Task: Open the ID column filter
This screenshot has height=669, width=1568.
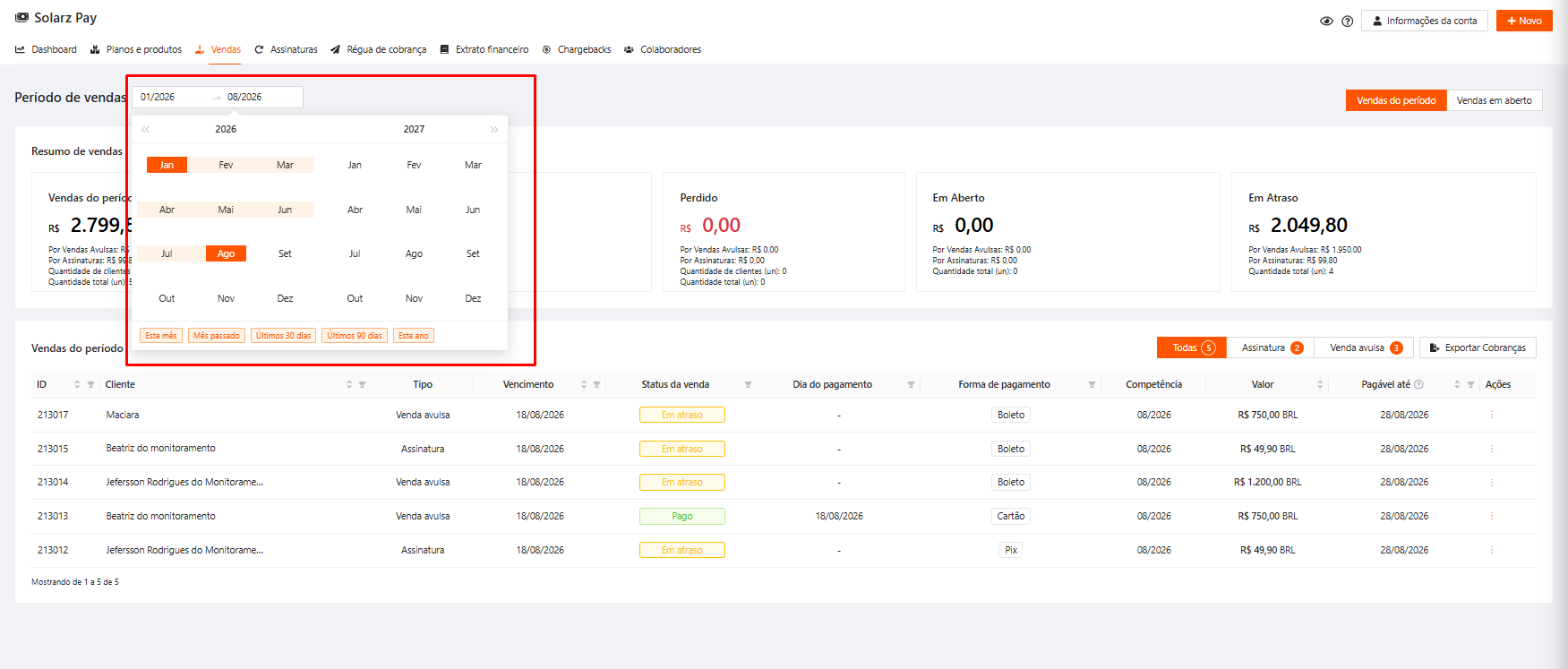Action: click(x=90, y=384)
